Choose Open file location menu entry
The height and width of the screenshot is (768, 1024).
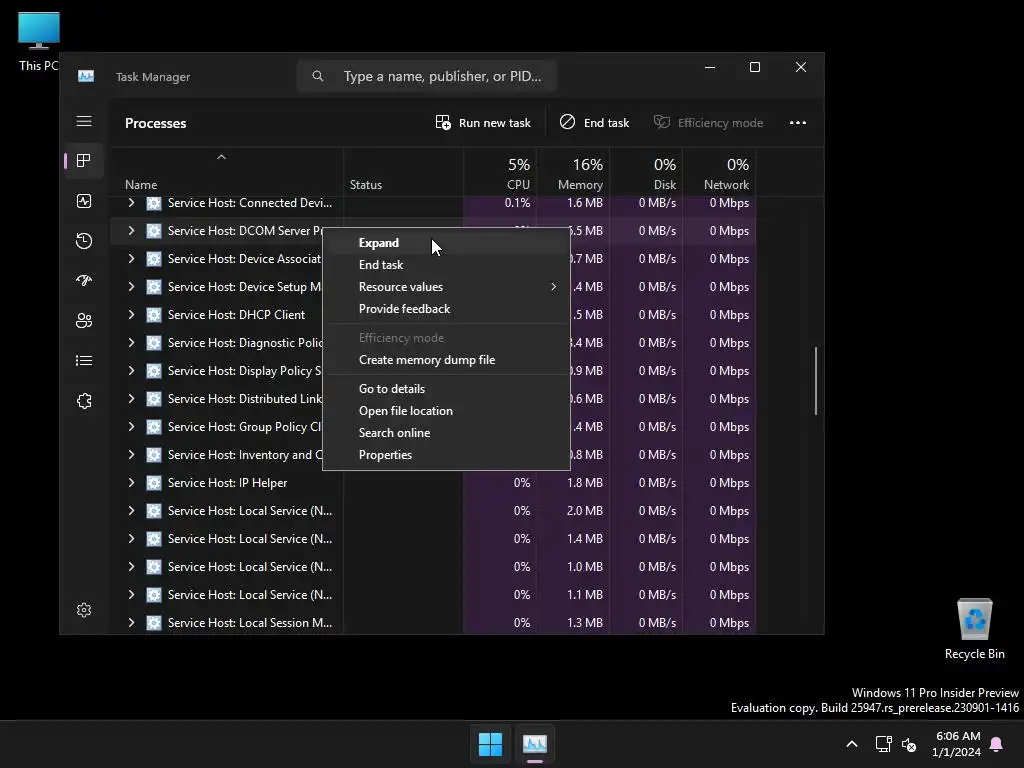tap(446, 411)
